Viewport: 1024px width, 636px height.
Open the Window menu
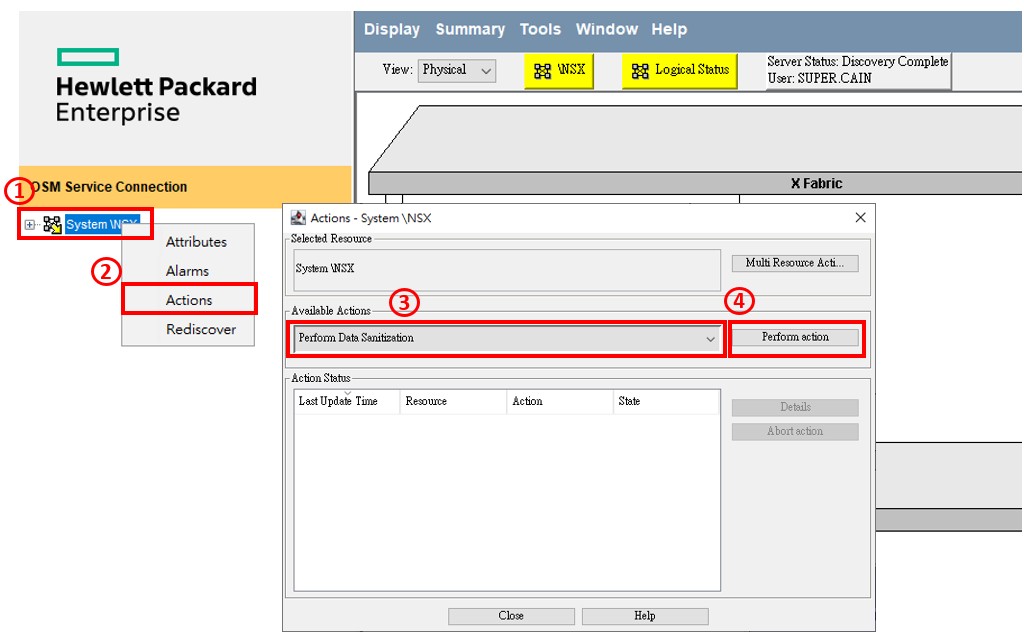coord(607,29)
